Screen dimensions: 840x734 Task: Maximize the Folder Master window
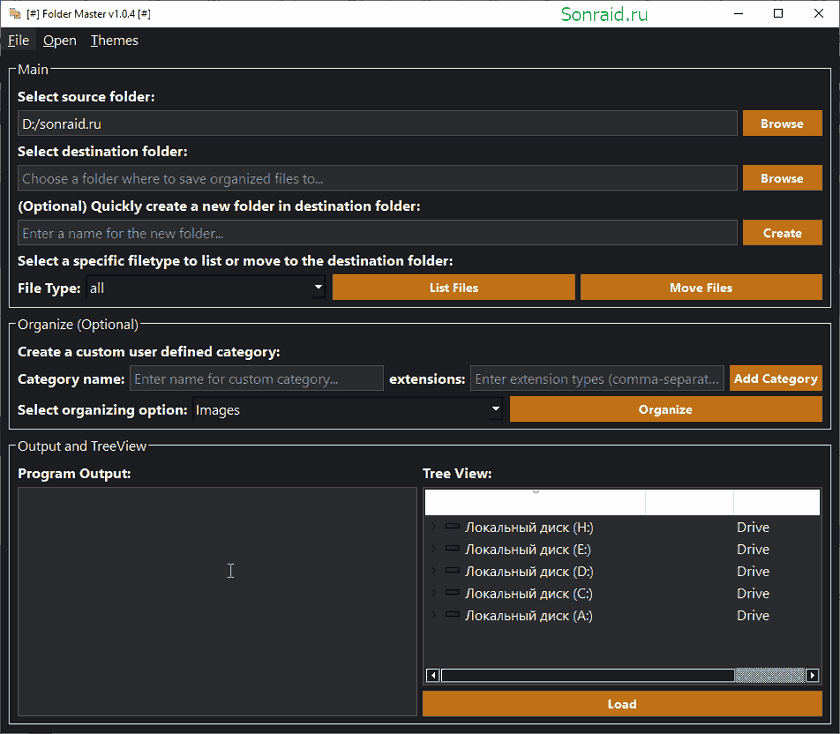(x=778, y=13)
